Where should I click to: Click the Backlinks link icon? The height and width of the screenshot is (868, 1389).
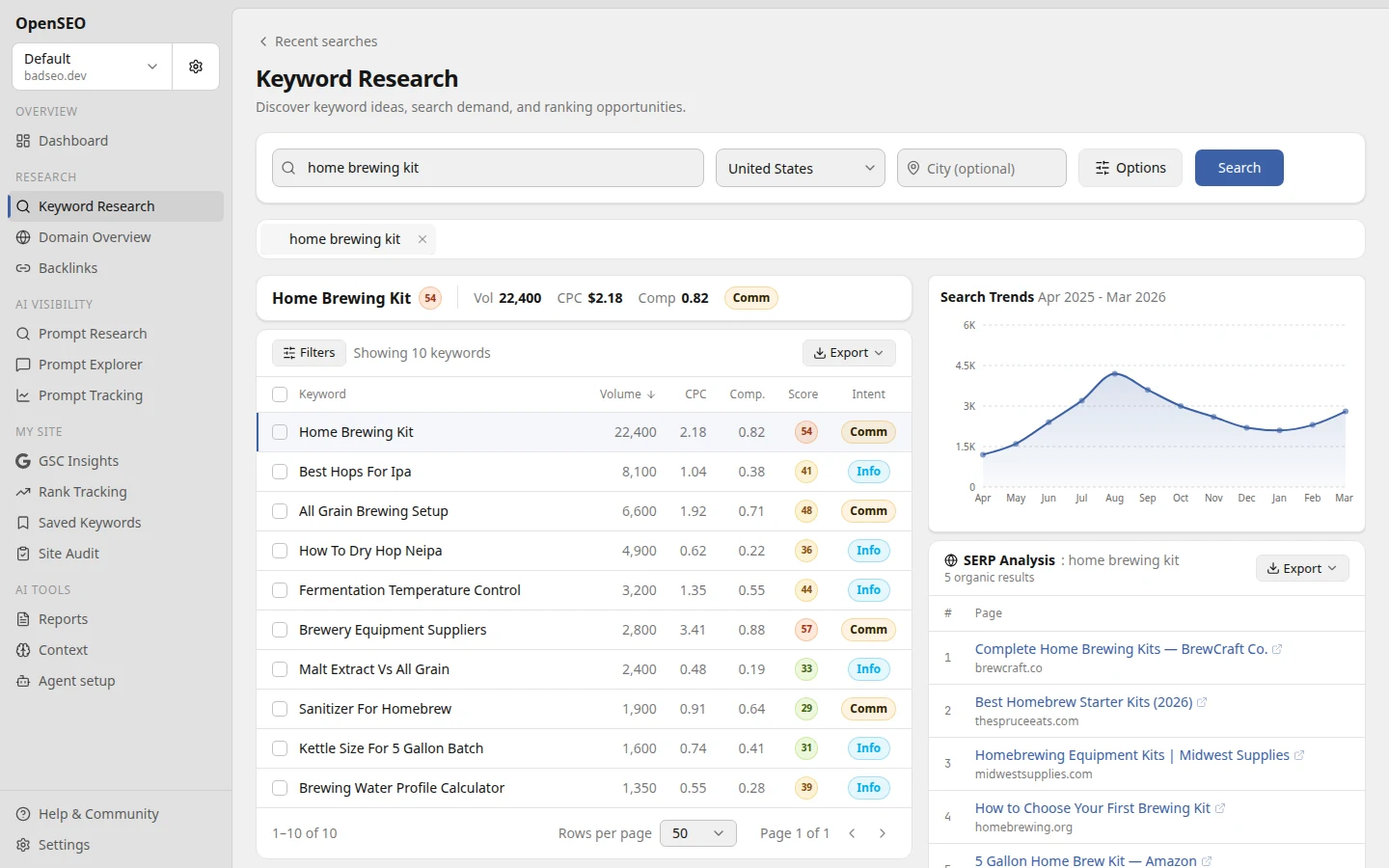coord(23,268)
